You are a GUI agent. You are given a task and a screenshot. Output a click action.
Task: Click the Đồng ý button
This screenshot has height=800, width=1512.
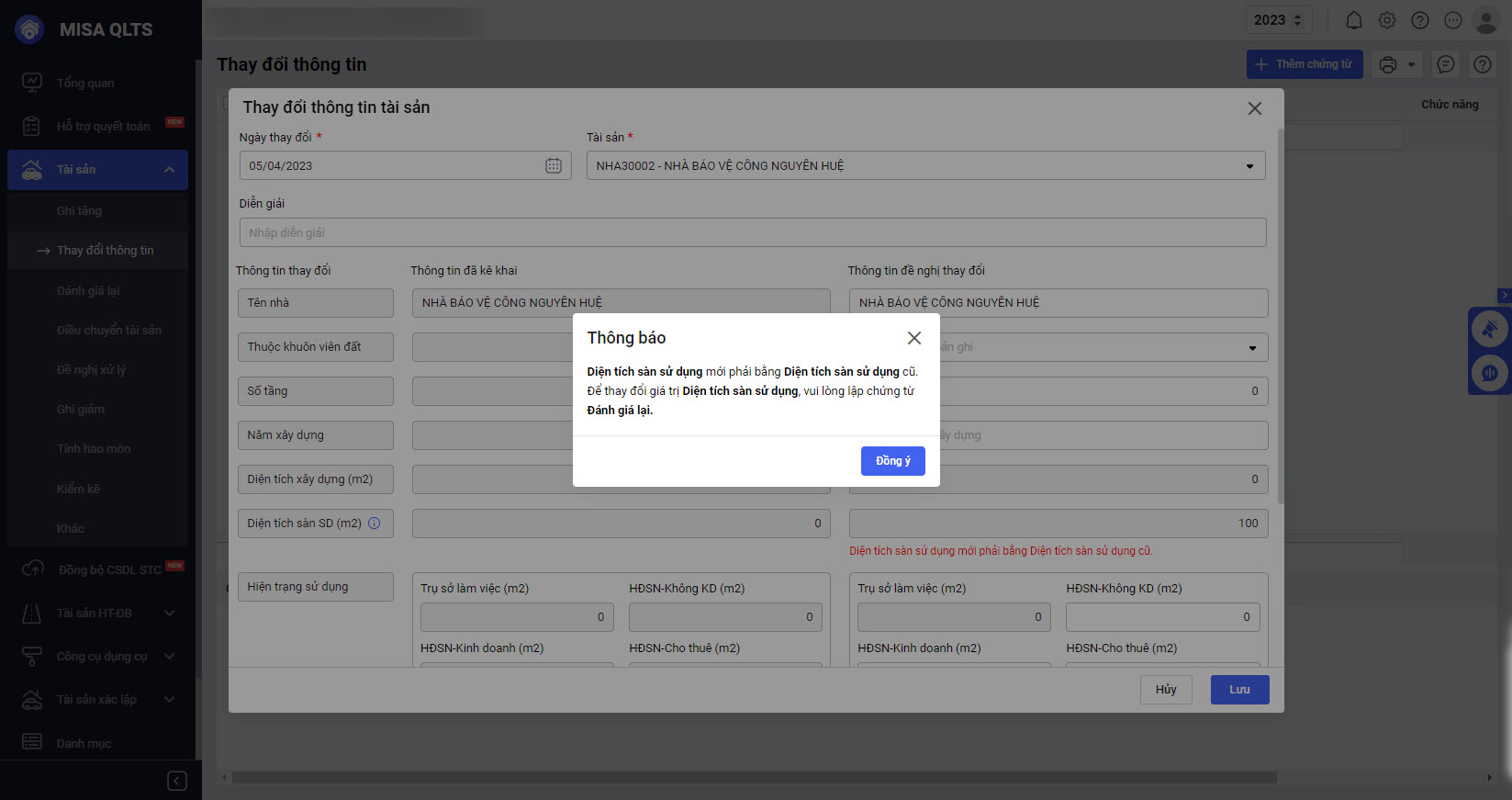coord(892,461)
